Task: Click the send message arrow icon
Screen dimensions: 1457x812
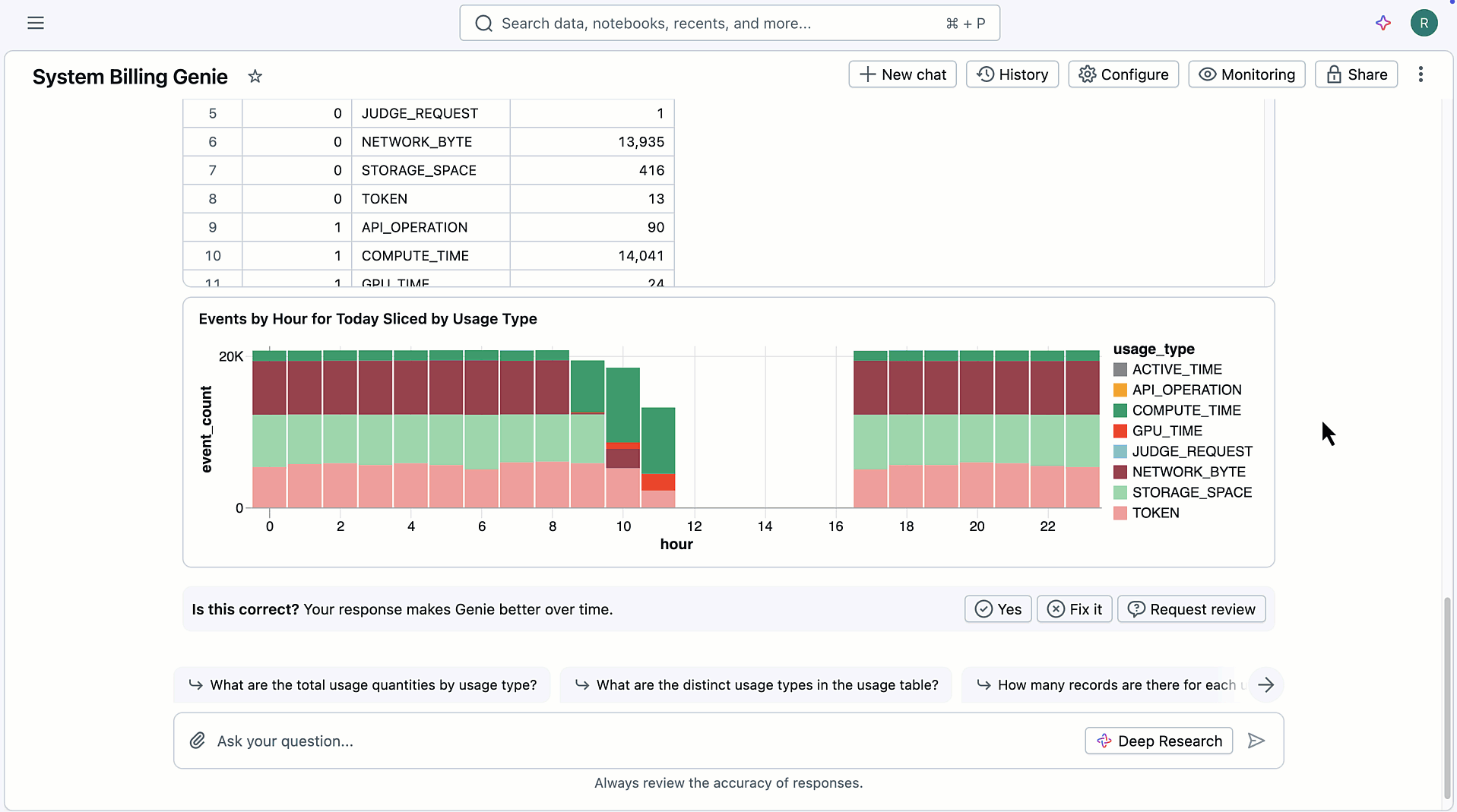Action: point(1256,741)
